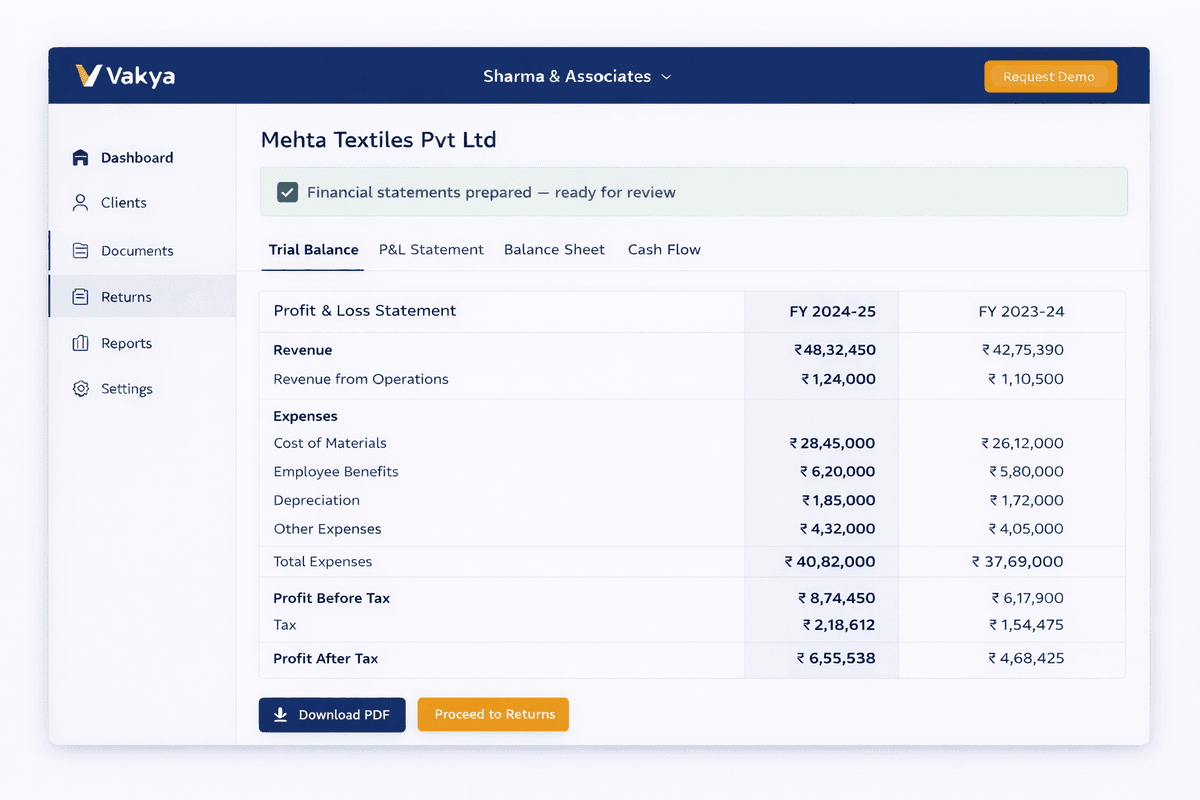The image size is (1200, 800).
Task: Open the Sharma & Associates firm dropdown
Action: point(567,75)
